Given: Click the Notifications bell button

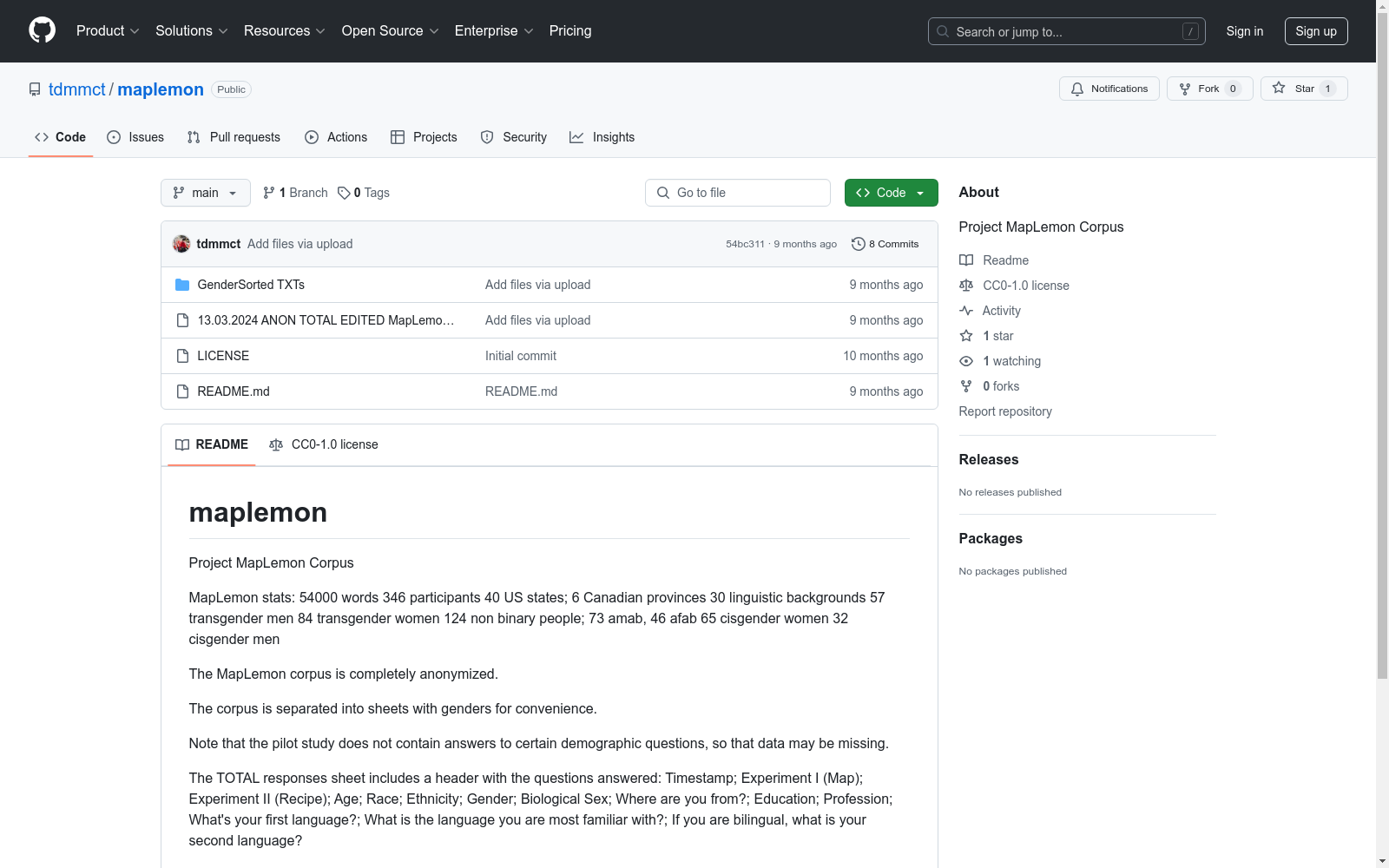Looking at the screenshot, I should pyautogui.click(x=1109, y=89).
